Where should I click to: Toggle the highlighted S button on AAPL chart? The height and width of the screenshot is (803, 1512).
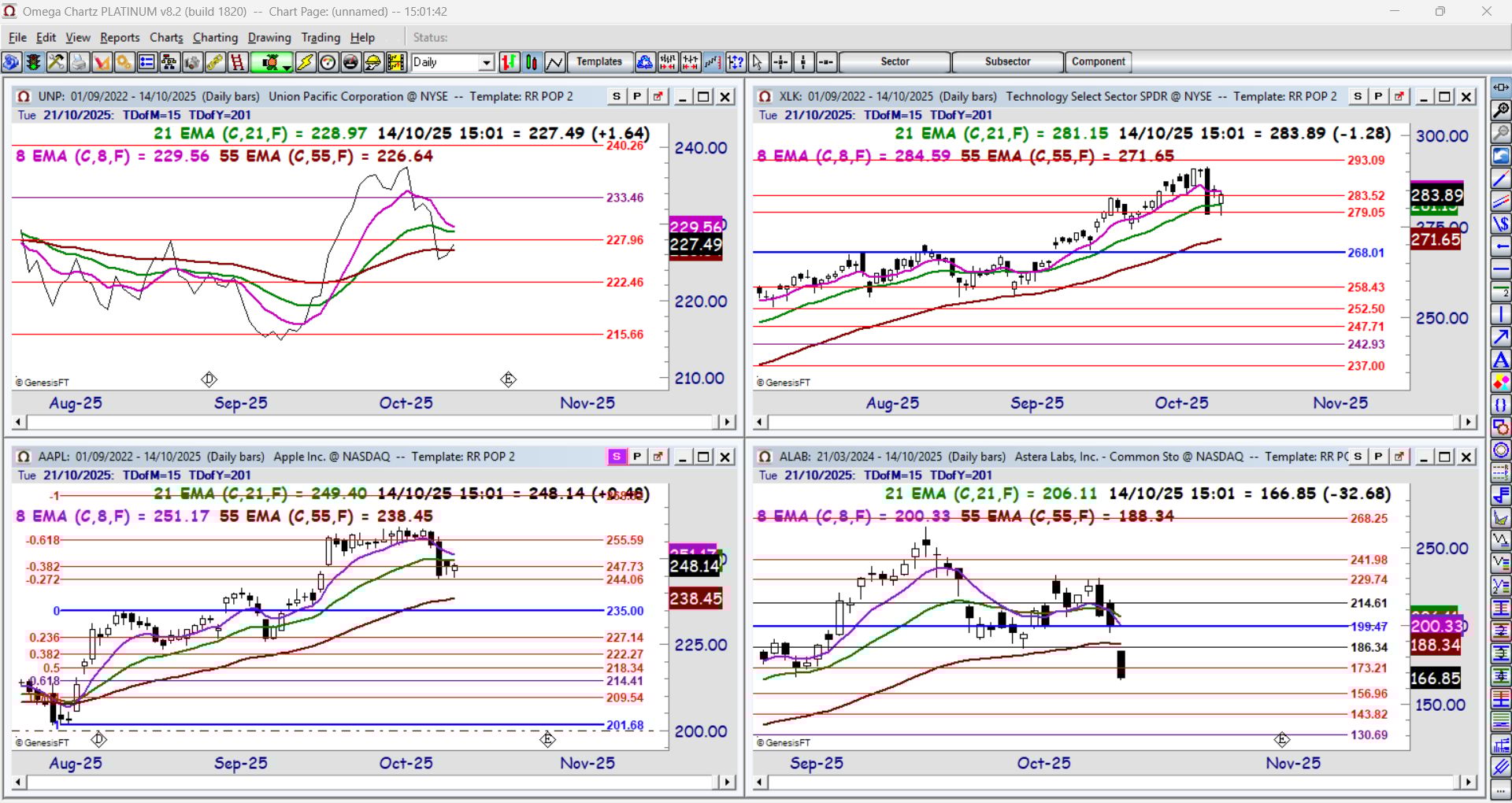point(617,457)
